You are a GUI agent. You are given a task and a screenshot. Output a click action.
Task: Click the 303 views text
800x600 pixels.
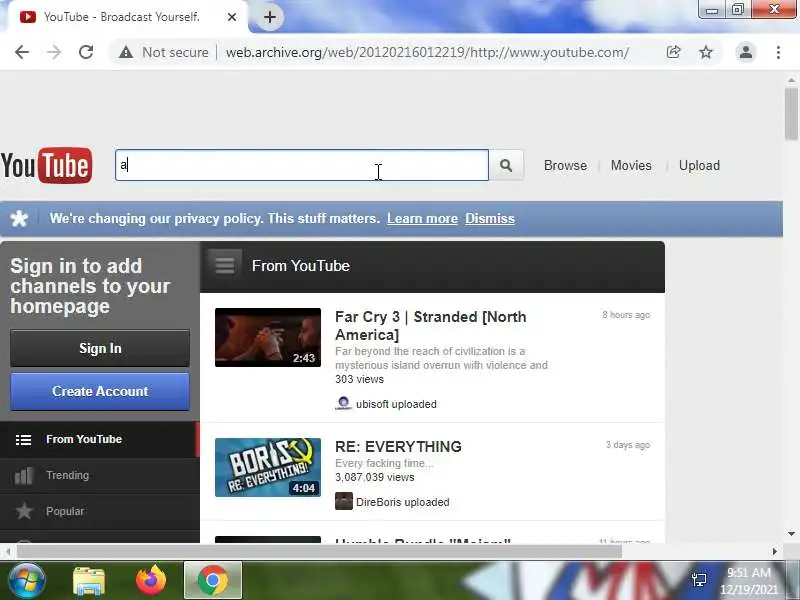click(x=359, y=379)
